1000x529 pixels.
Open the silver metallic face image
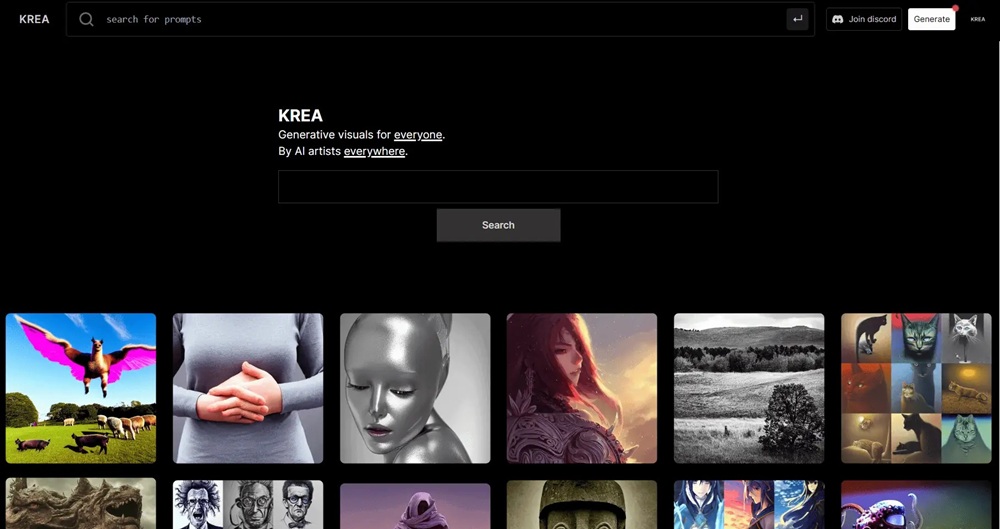click(415, 388)
